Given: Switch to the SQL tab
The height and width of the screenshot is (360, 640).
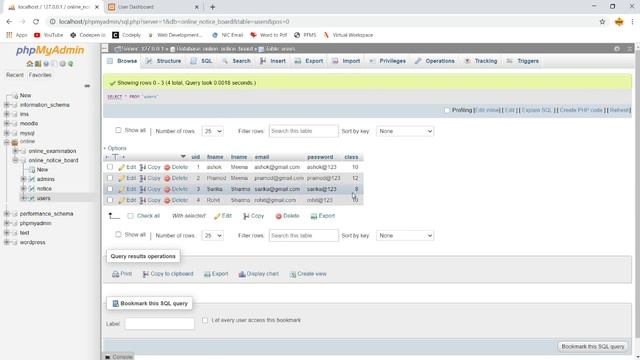Looking at the screenshot, I should pos(202,61).
